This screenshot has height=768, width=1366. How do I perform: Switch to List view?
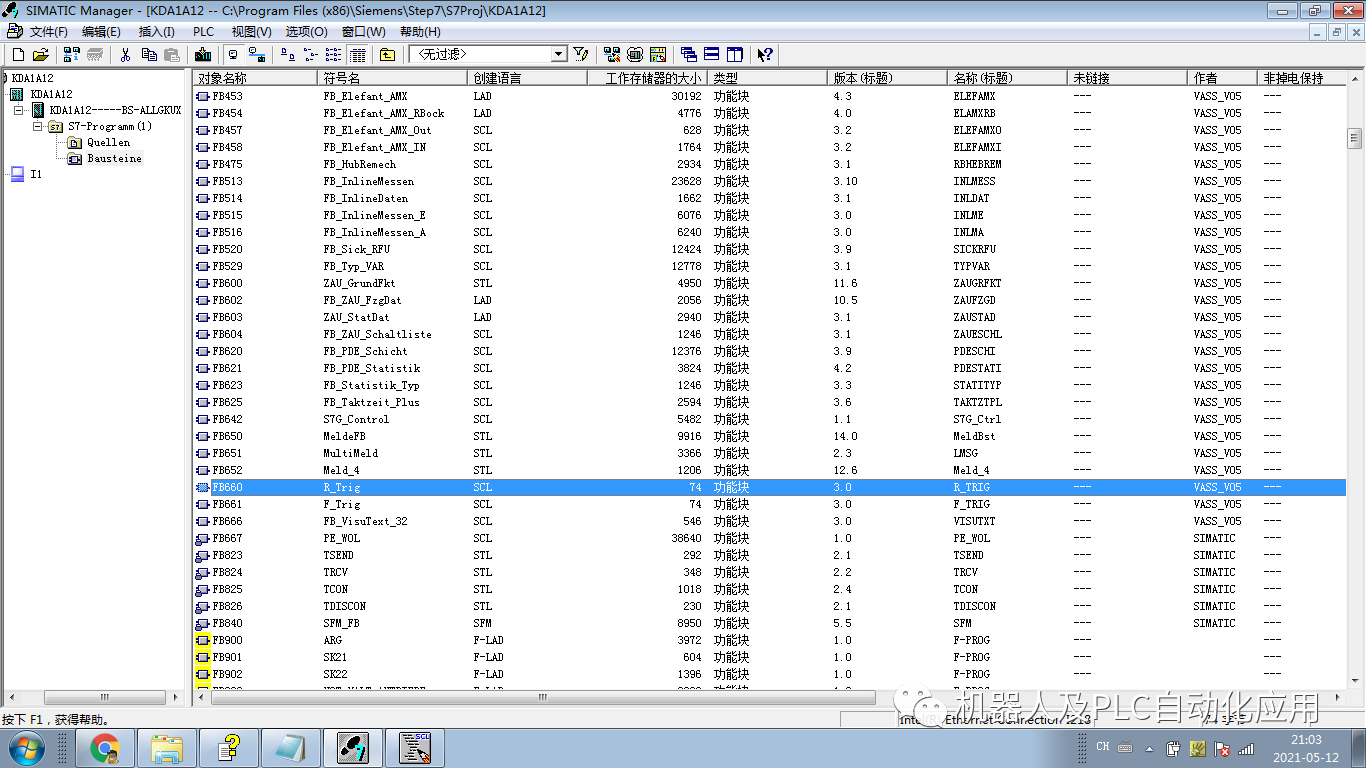(x=334, y=54)
